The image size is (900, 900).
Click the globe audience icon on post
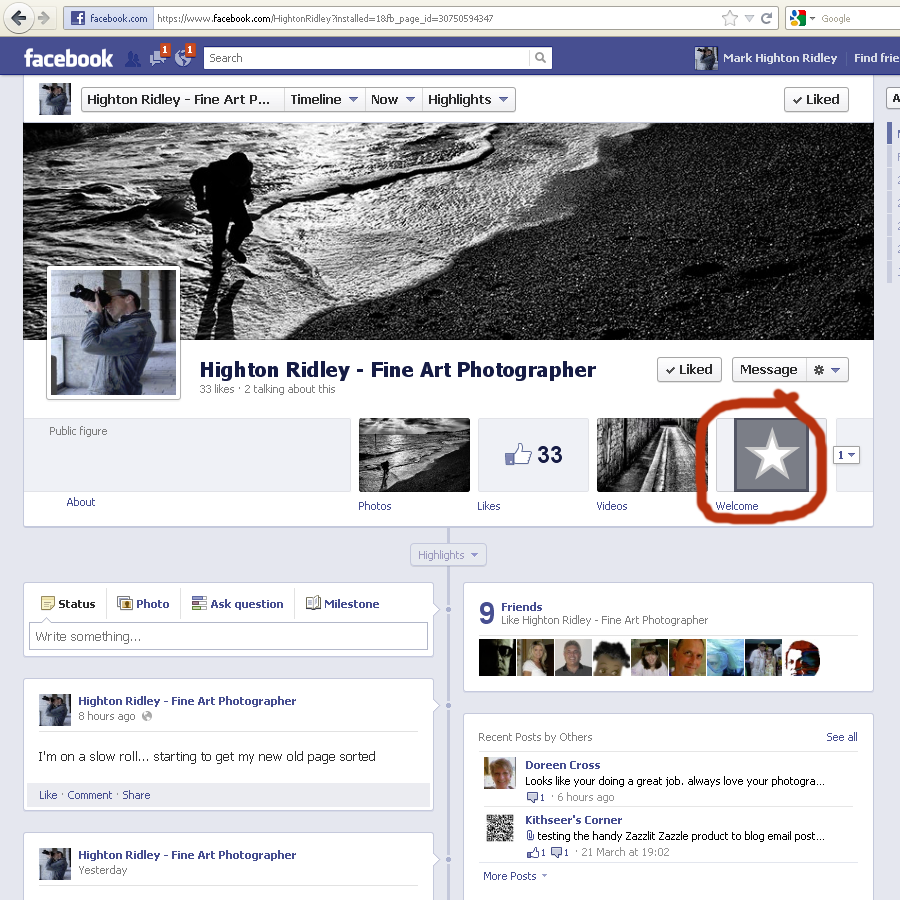[147, 716]
